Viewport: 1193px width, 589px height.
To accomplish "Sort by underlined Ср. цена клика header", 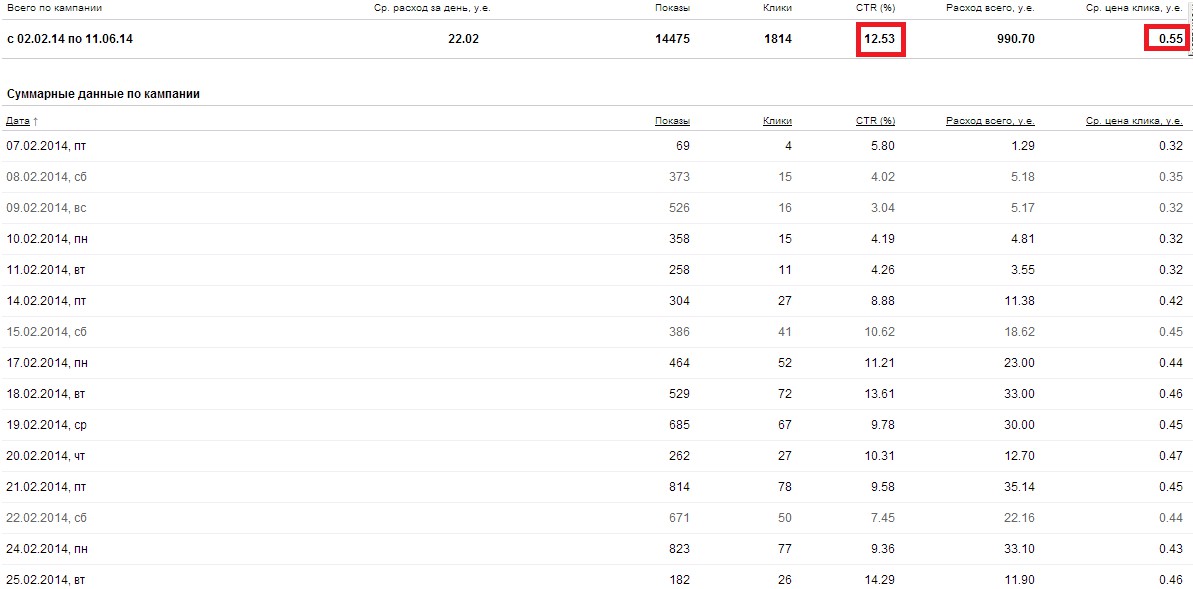I will click(1135, 121).
